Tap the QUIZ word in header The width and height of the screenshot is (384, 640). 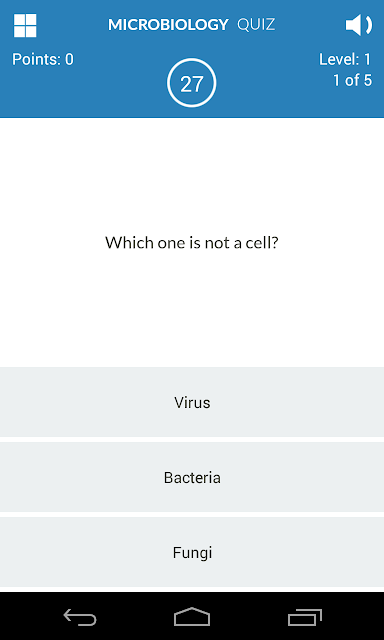pyautogui.click(x=256, y=25)
